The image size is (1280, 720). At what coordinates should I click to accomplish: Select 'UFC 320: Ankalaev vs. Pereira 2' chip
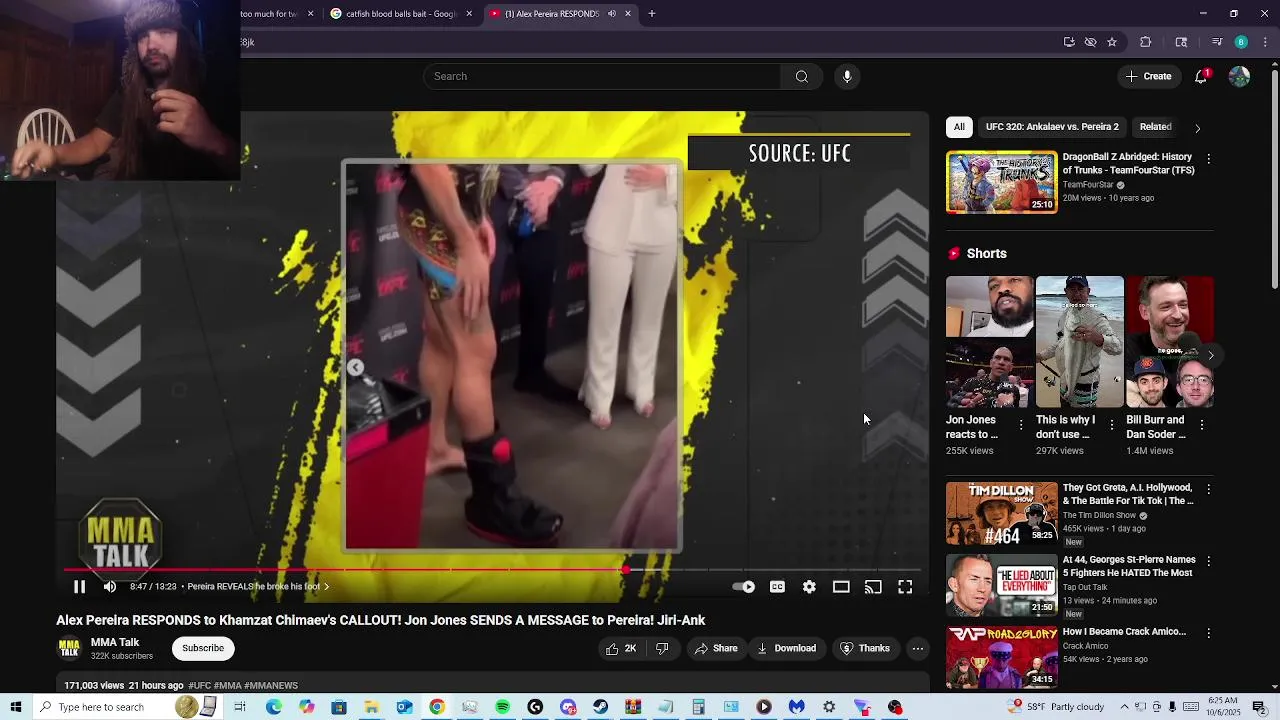click(1052, 127)
